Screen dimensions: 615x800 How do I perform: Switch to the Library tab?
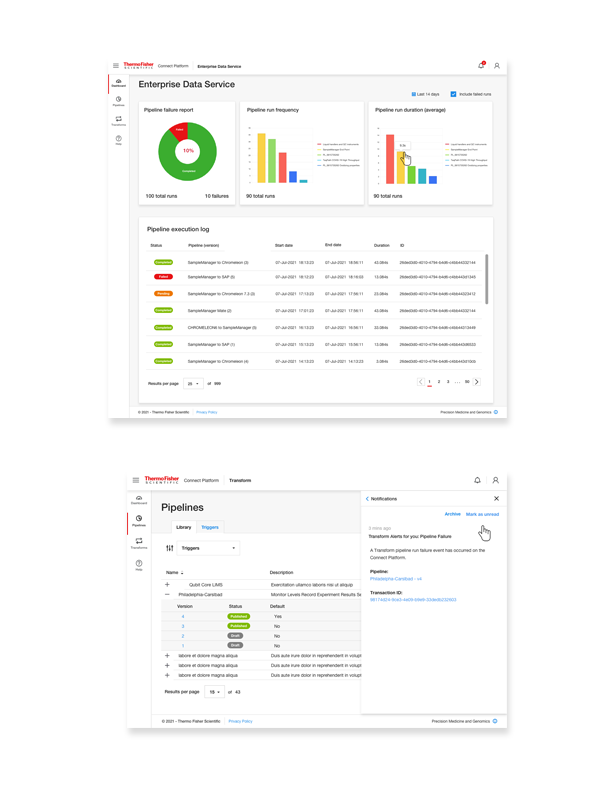(x=184, y=527)
